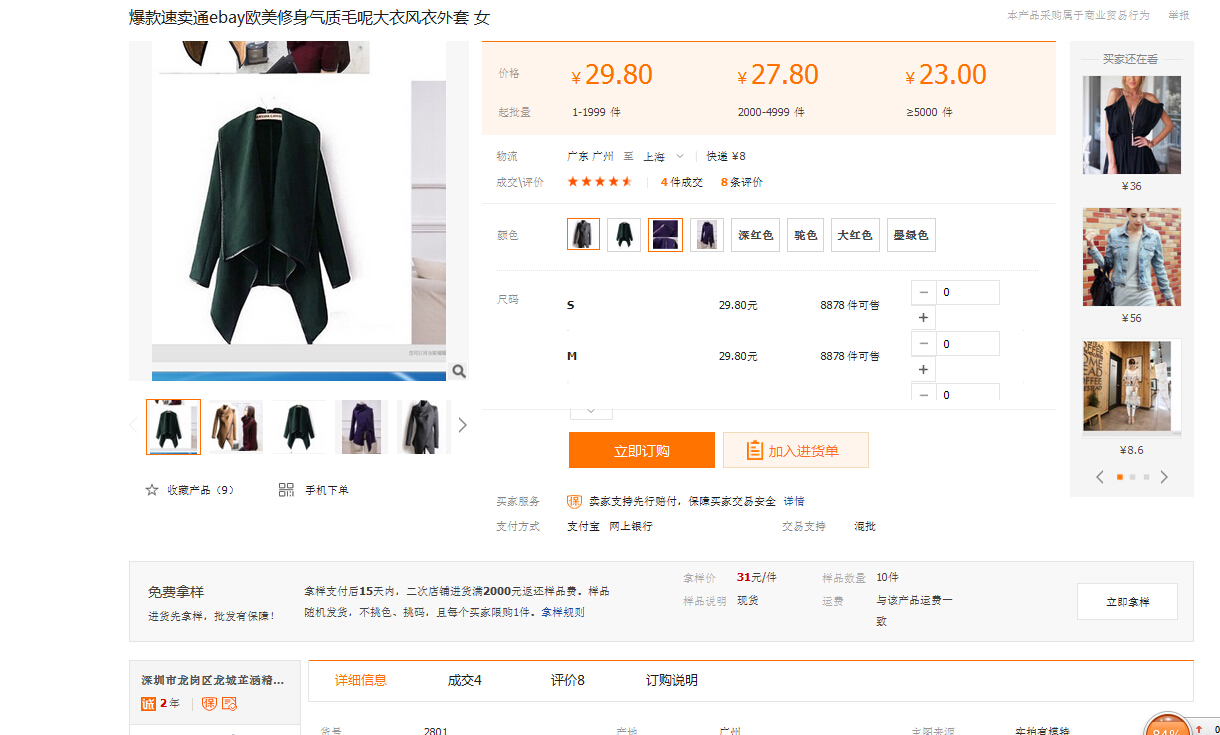
Task: Click the star icon to favorite product
Action: point(152,490)
